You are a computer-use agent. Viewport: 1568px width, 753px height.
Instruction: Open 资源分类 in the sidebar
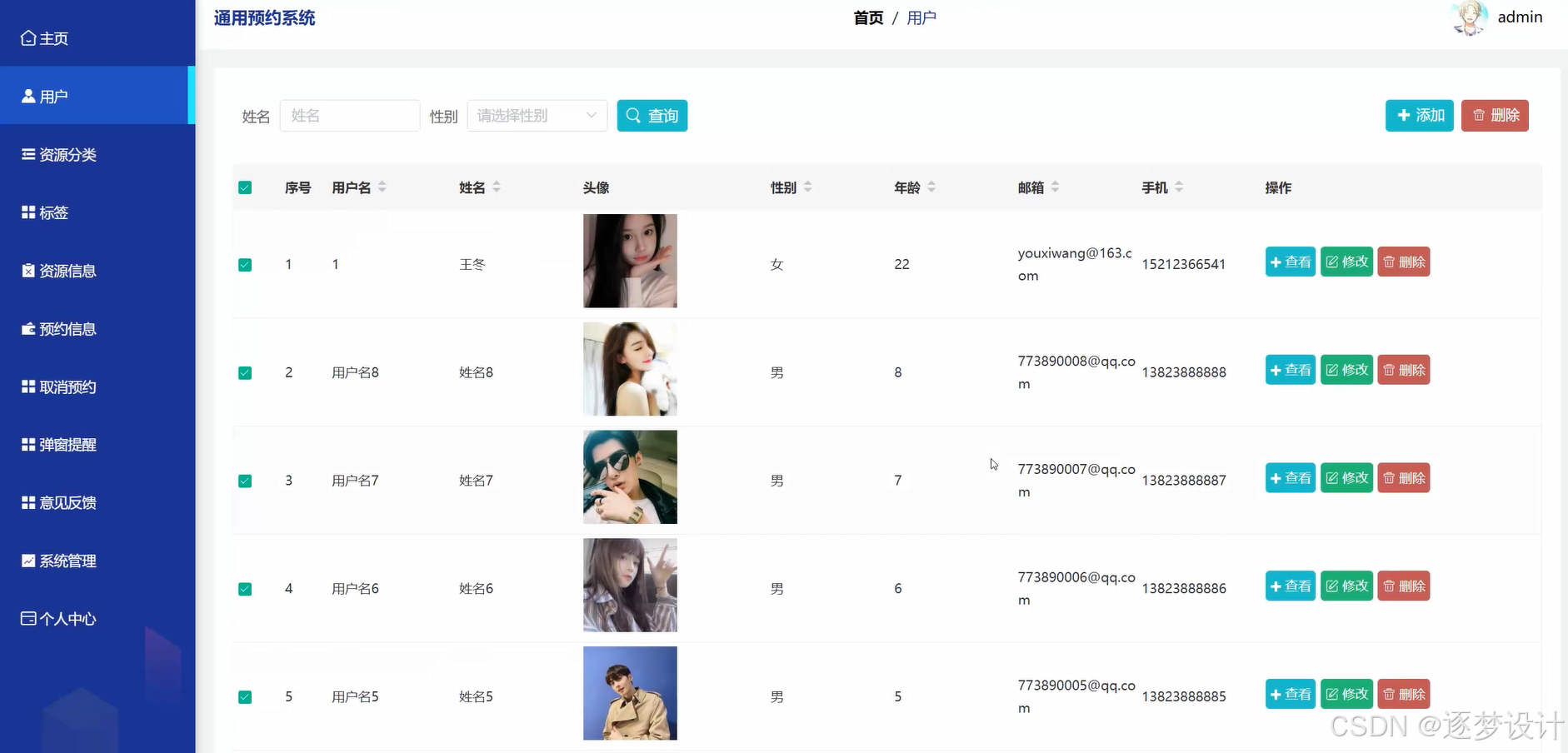click(x=97, y=154)
